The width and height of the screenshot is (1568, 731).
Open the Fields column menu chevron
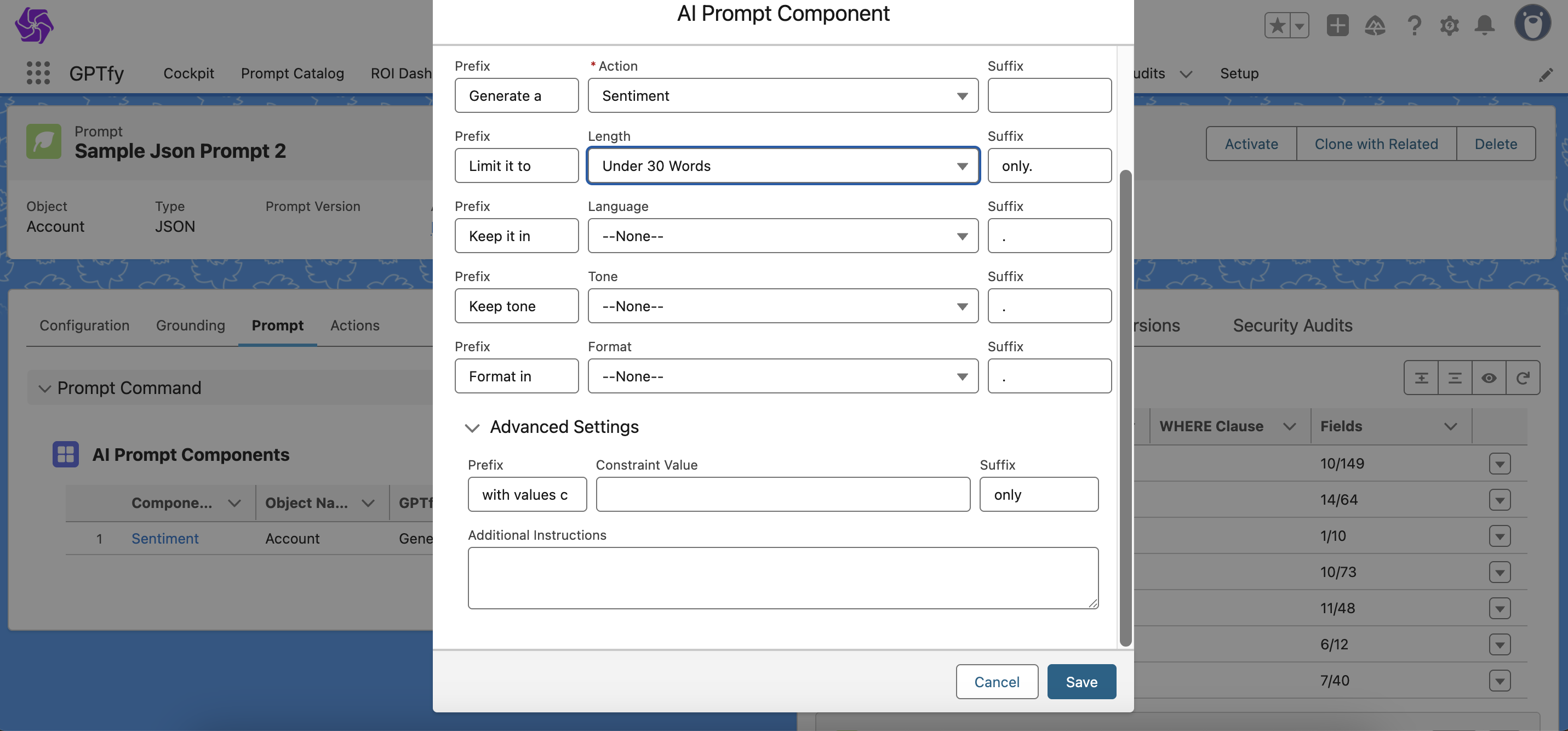[x=1451, y=427]
